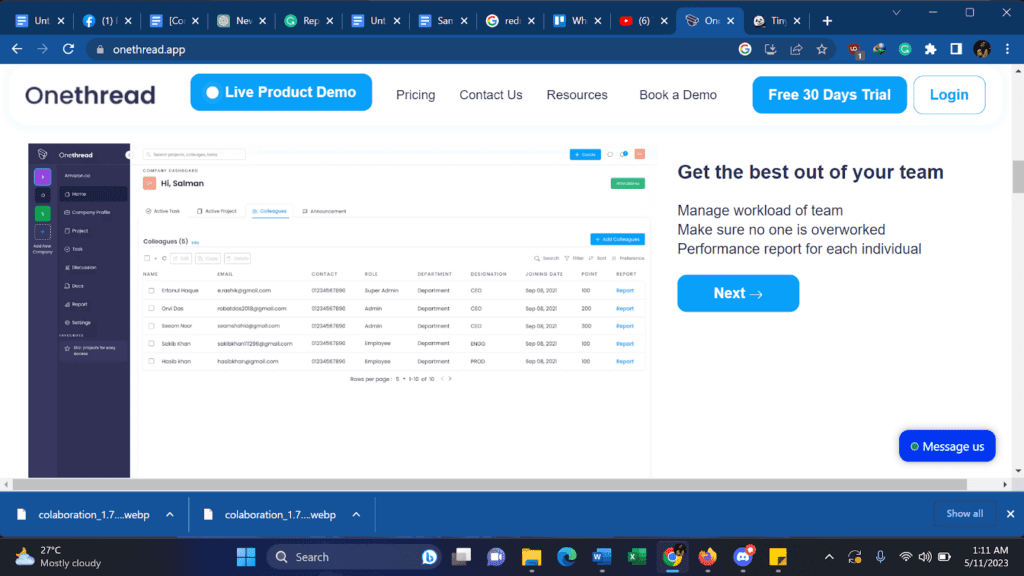Click the Grammarly extension icon in toolbar
The height and width of the screenshot is (576, 1024).
(904, 49)
